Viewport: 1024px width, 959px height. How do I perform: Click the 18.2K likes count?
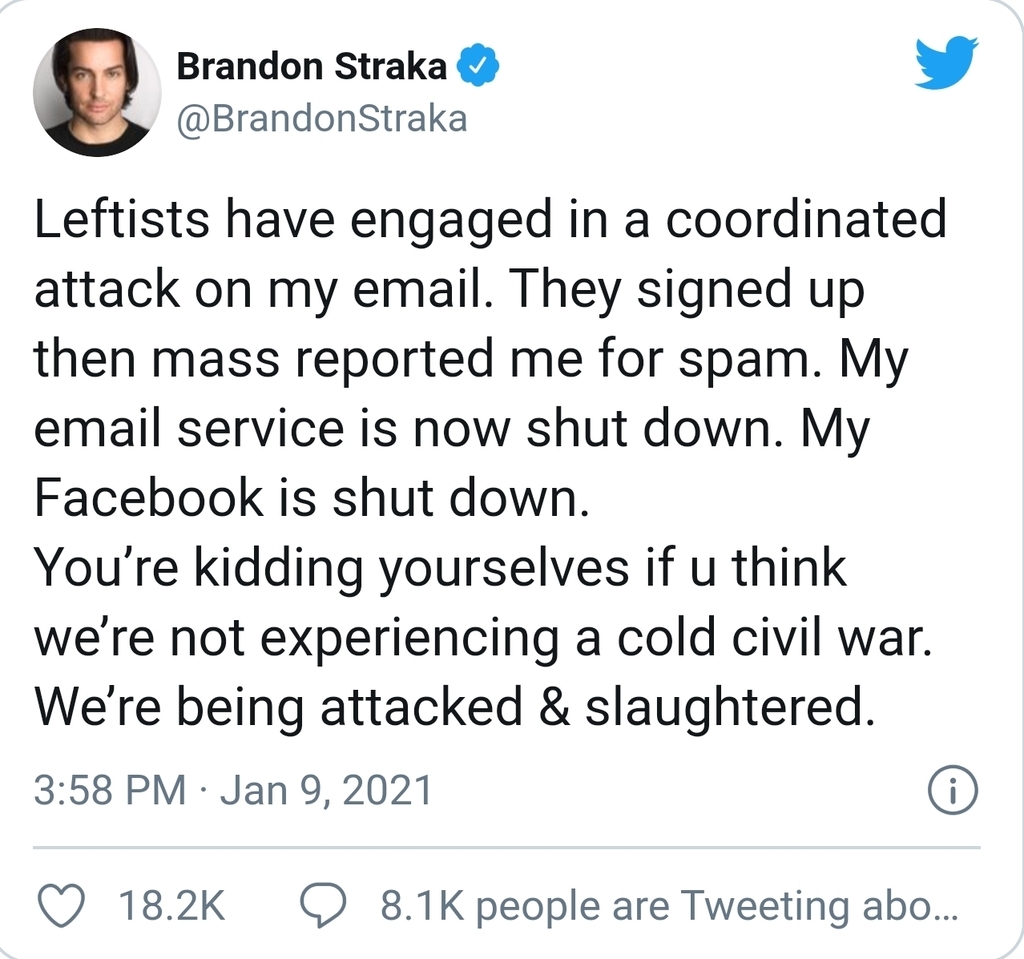pyautogui.click(x=171, y=906)
